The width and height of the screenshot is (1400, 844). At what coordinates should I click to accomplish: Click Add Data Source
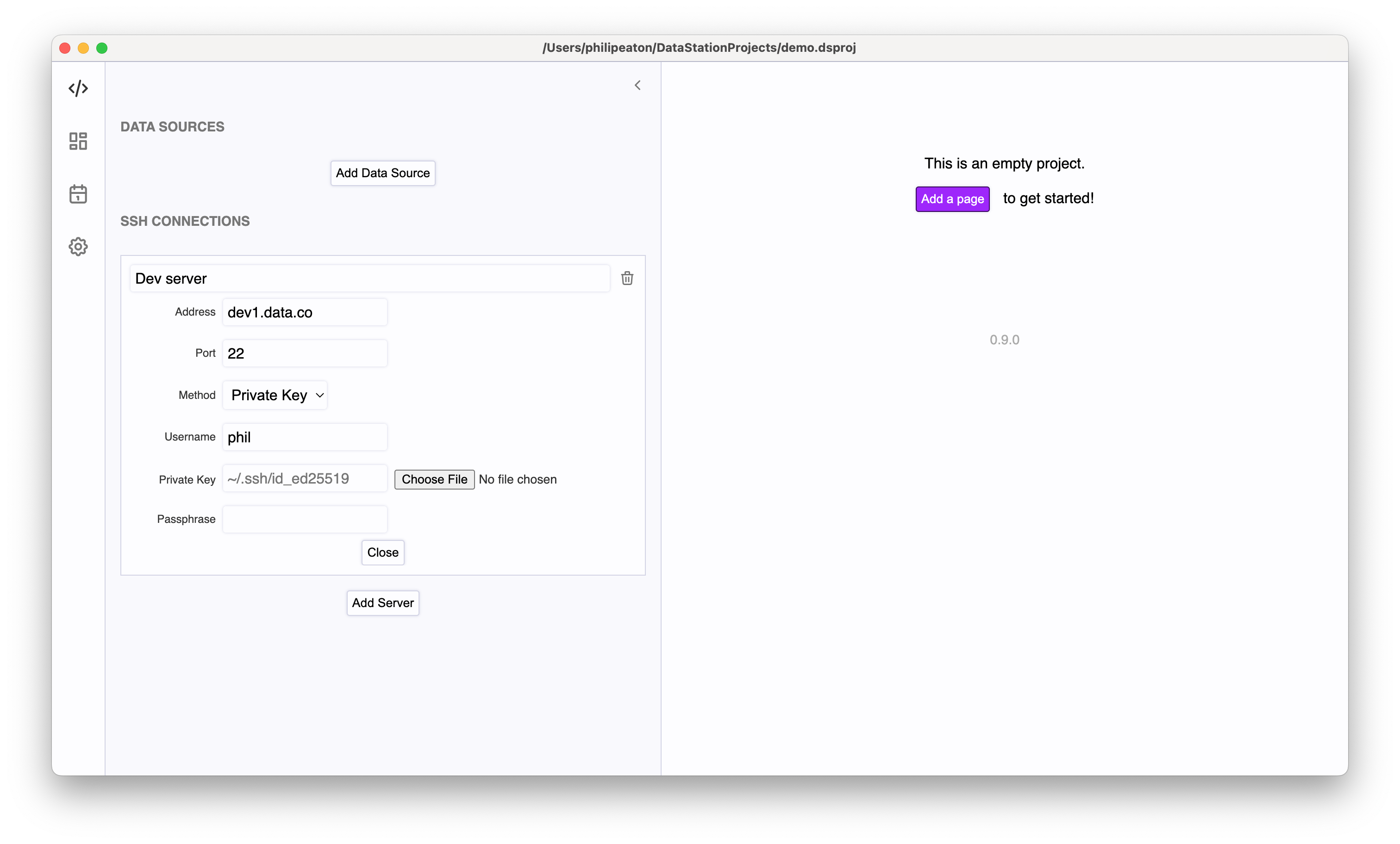tap(382, 173)
